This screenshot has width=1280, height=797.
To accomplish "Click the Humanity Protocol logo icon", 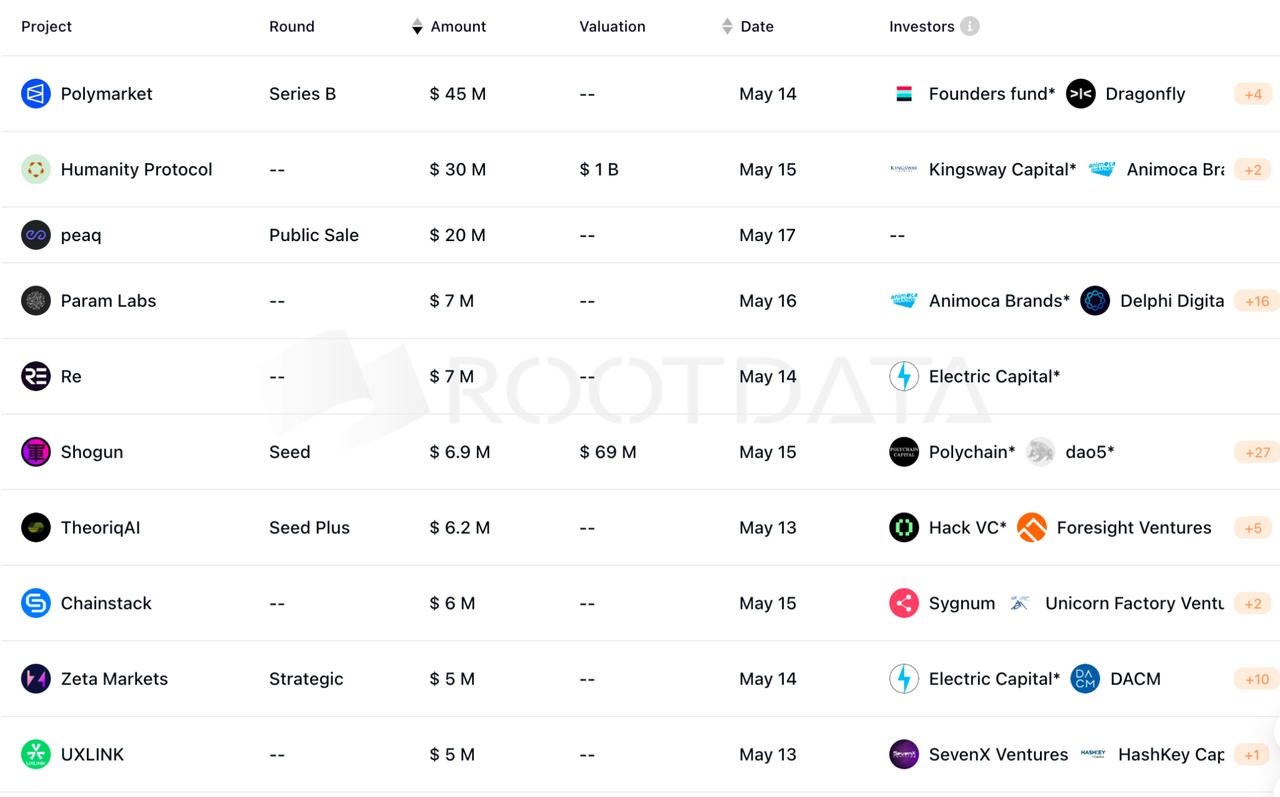I will 36,170.
